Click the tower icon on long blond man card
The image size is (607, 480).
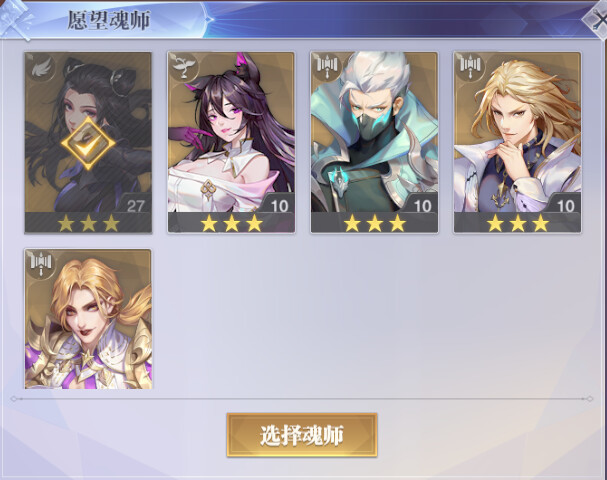[x=470, y=67]
